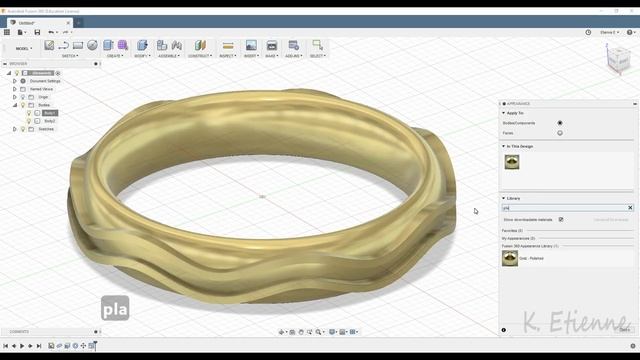Open user account name dropdown
Viewport: 640px width, 360px height.
(609, 32)
